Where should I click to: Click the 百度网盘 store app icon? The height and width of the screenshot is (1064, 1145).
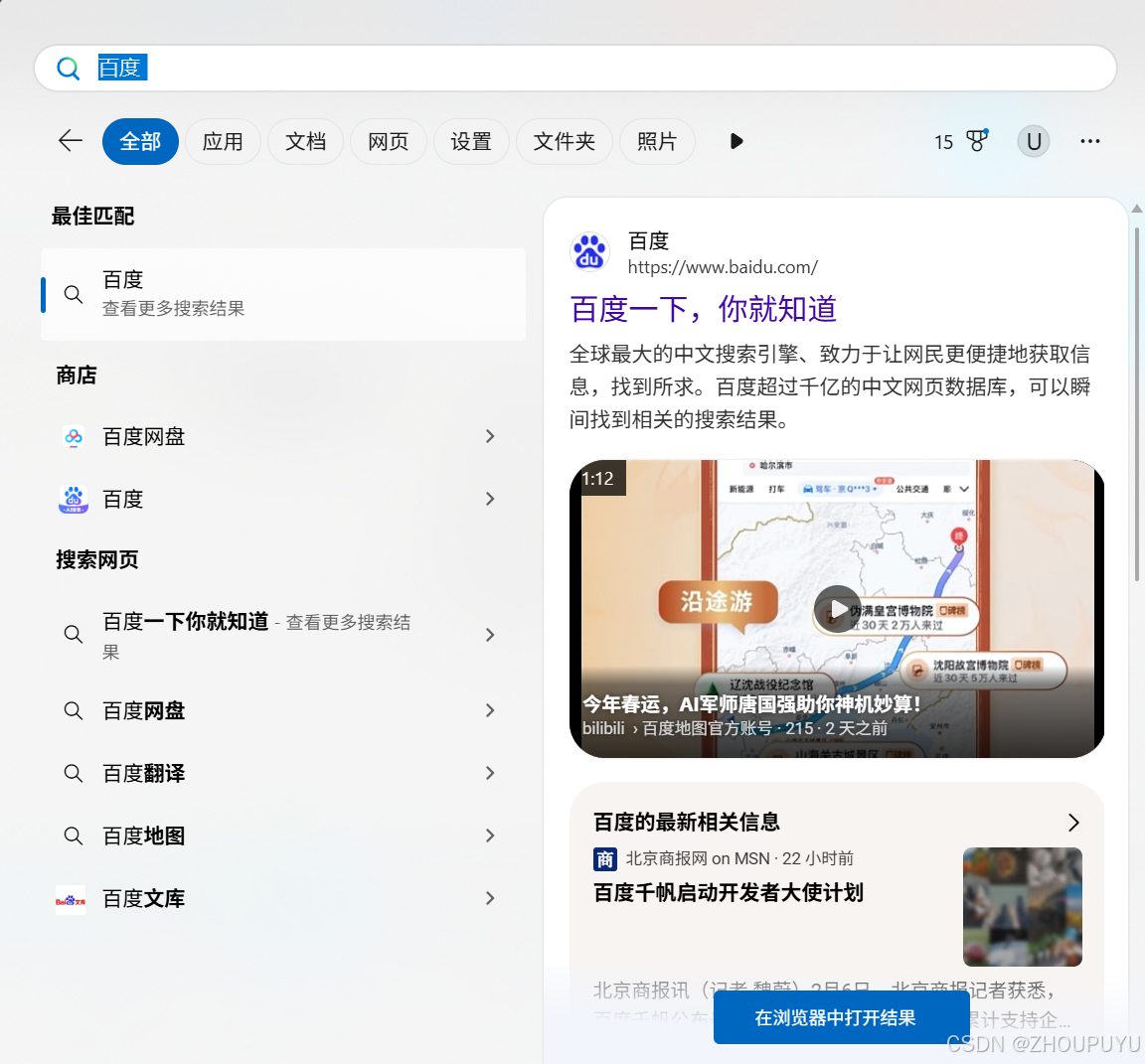click(73, 436)
